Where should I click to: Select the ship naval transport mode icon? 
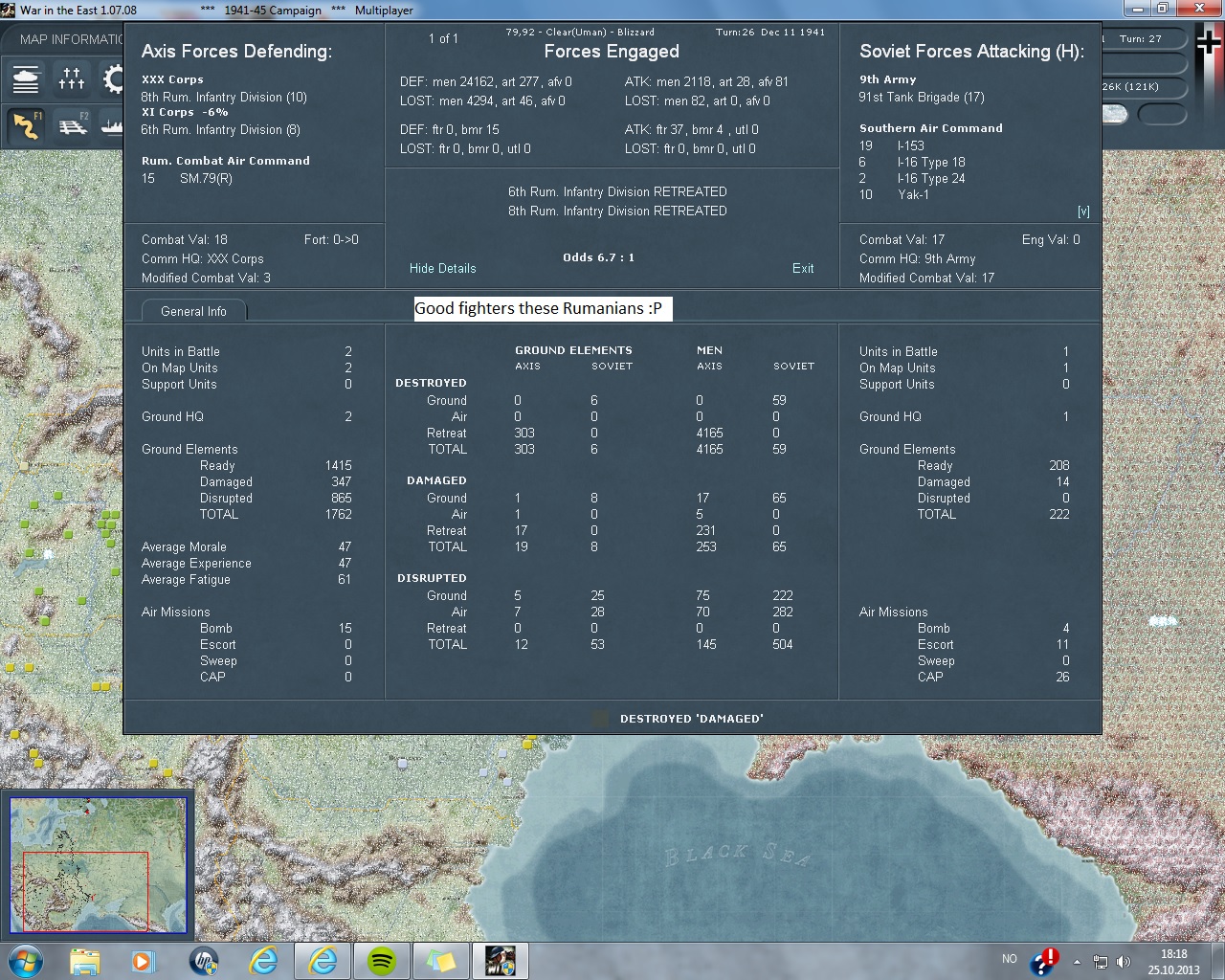(x=114, y=125)
